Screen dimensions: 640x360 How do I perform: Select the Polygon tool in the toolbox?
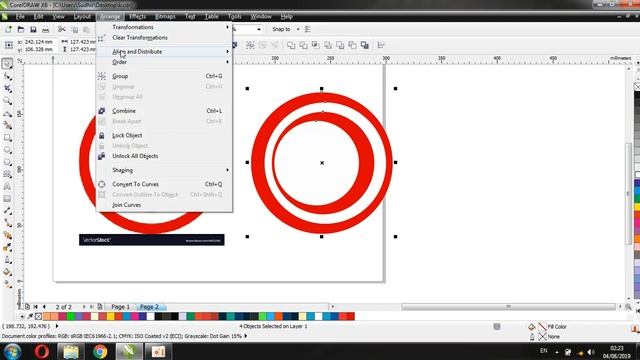click(x=7, y=162)
